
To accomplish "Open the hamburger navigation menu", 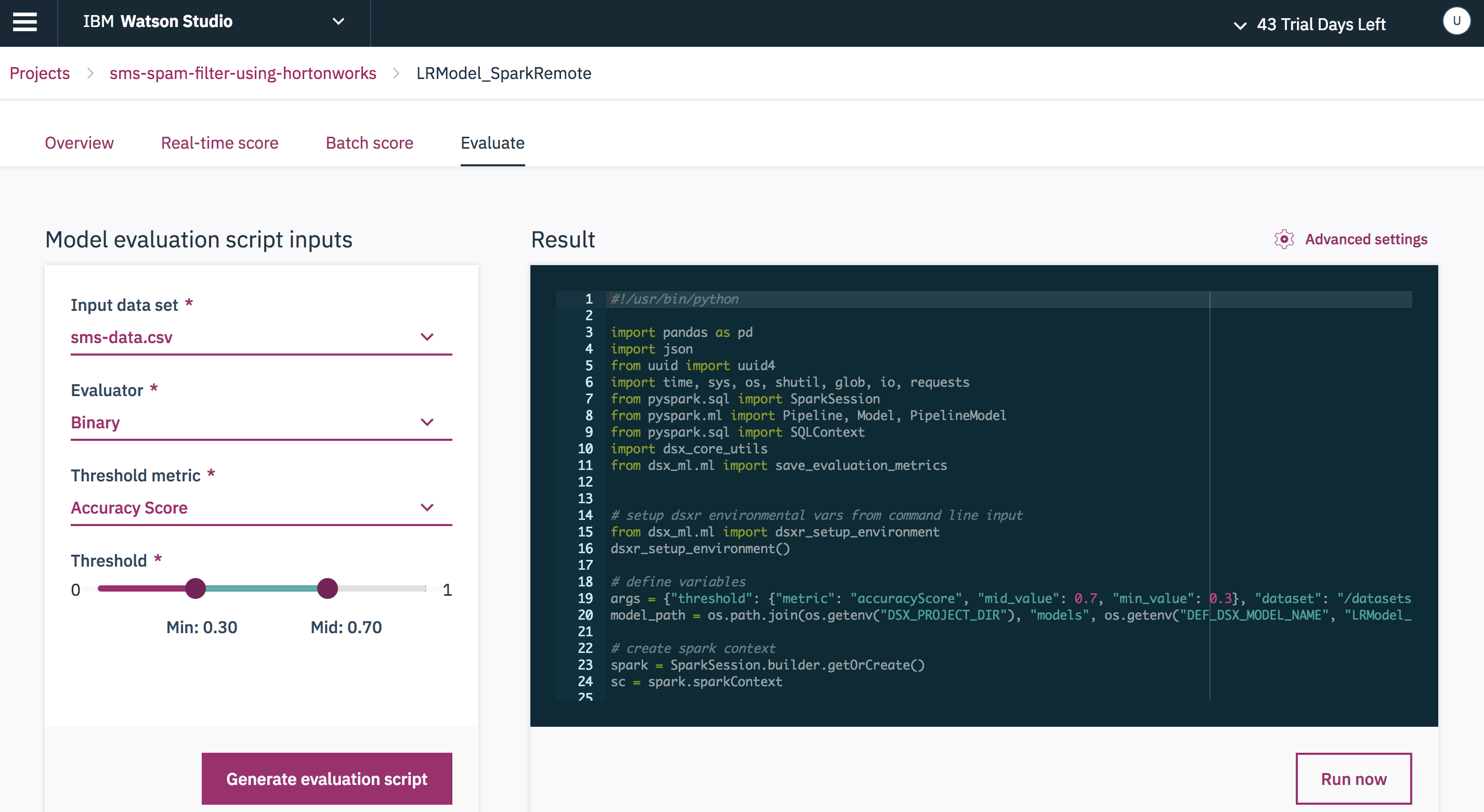I will click(x=25, y=22).
